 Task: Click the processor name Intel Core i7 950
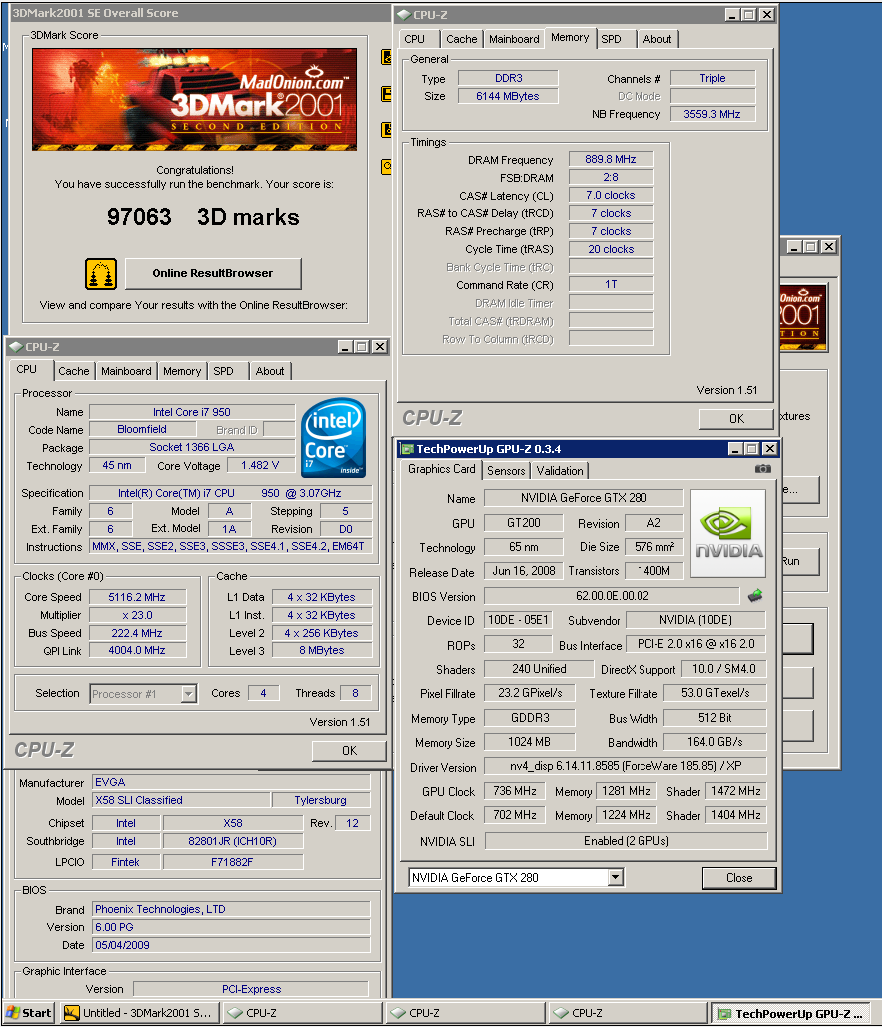(x=192, y=412)
